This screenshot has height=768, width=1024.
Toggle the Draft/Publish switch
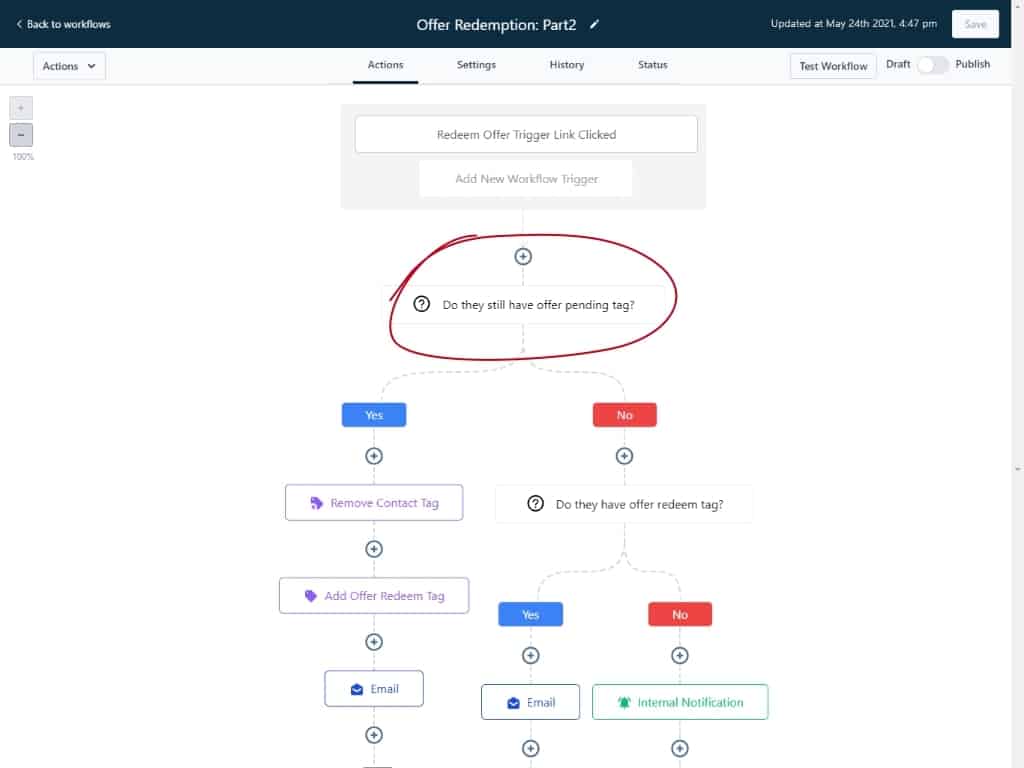(x=932, y=65)
